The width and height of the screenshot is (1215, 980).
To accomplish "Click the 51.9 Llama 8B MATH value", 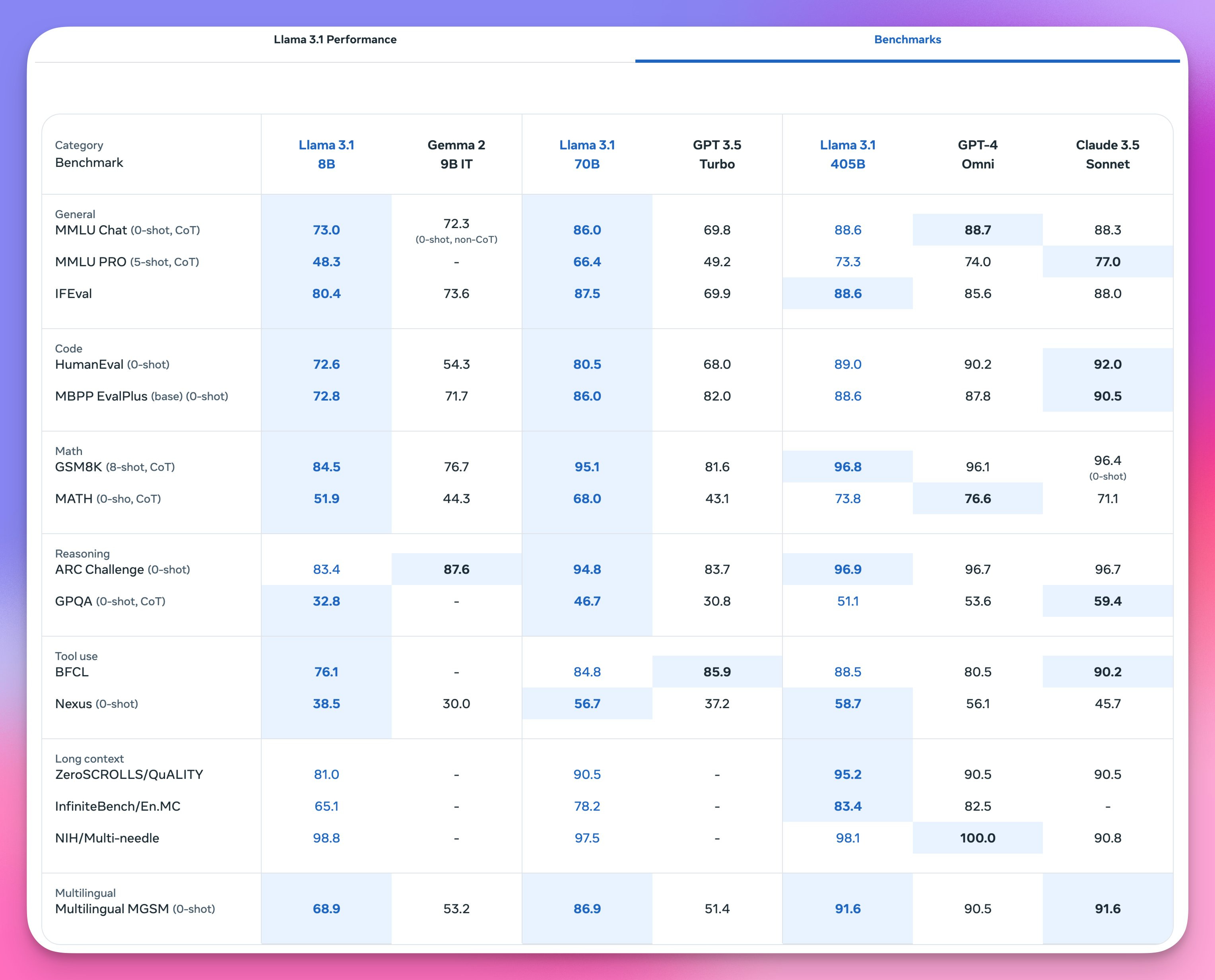I will pyautogui.click(x=326, y=498).
